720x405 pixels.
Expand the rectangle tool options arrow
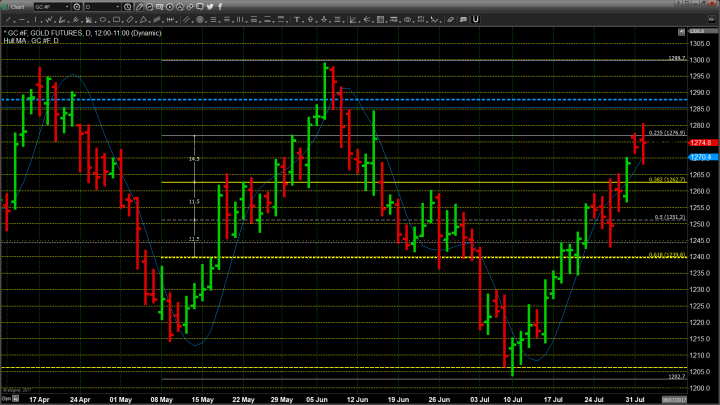click(123, 22)
